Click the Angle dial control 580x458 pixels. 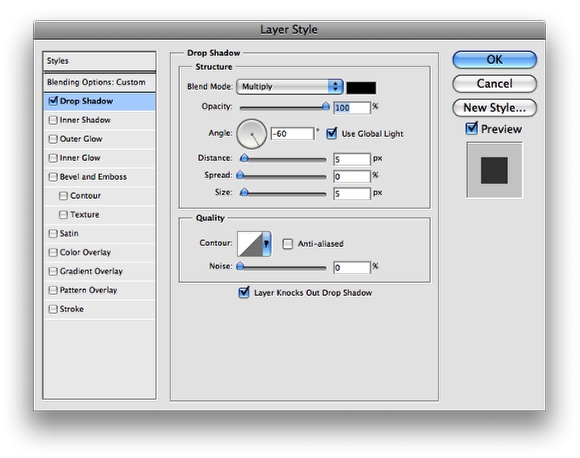point(252,134)
